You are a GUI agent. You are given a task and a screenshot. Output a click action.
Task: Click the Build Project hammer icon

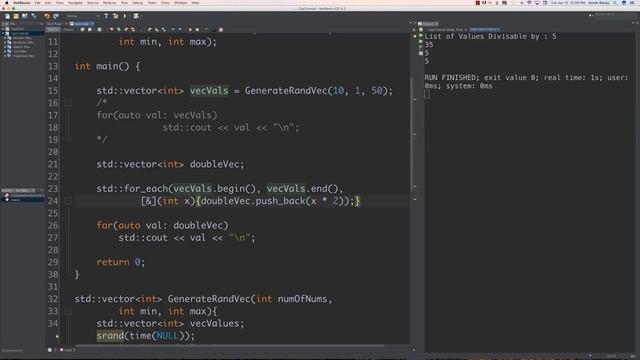(106, 16)
